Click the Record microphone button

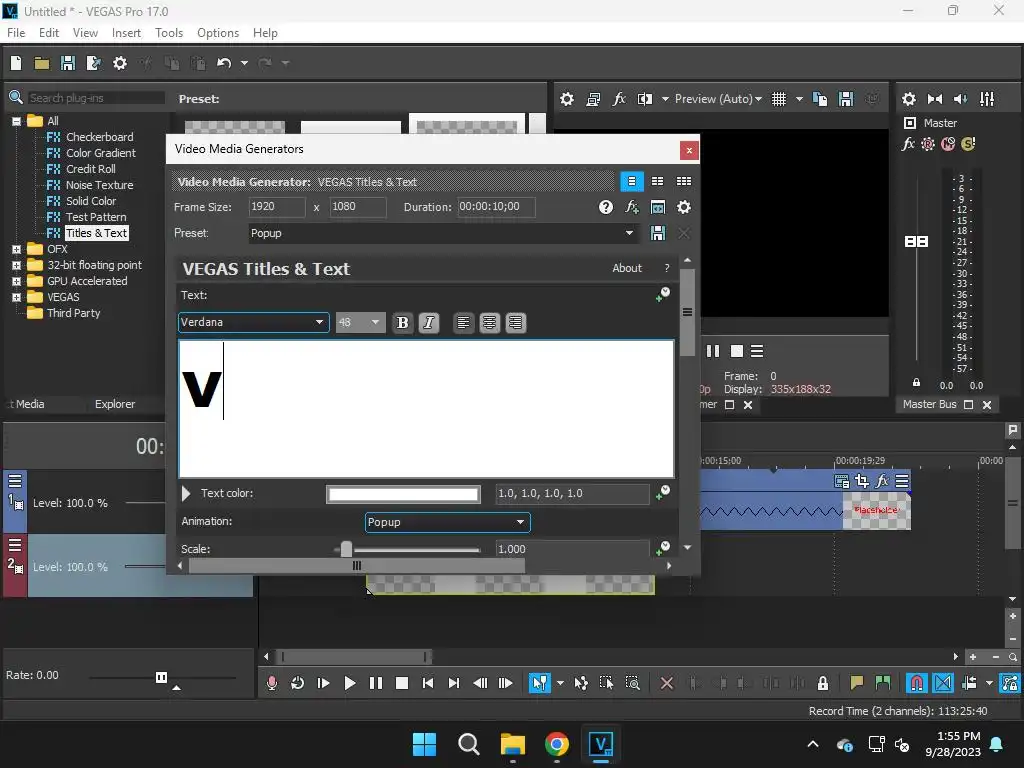click(272, 683)
